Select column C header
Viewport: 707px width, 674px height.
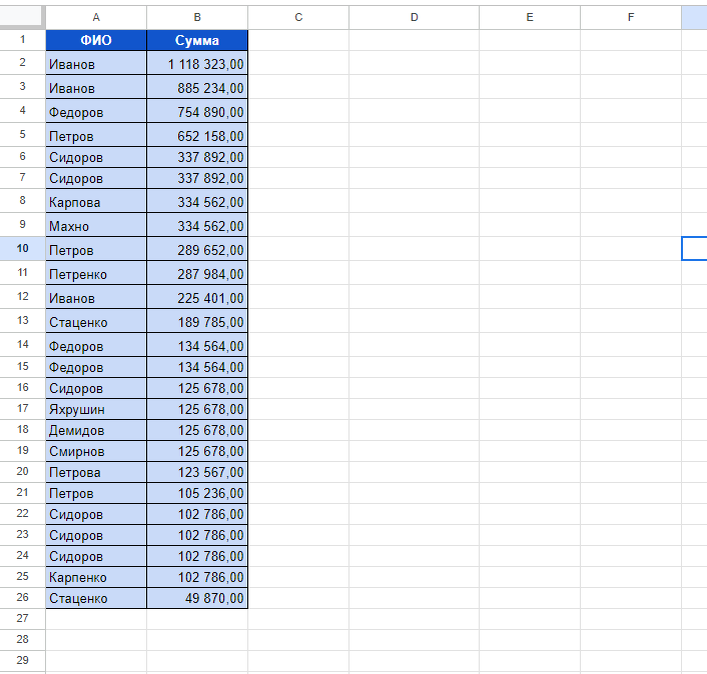click(x=298, y=18)
